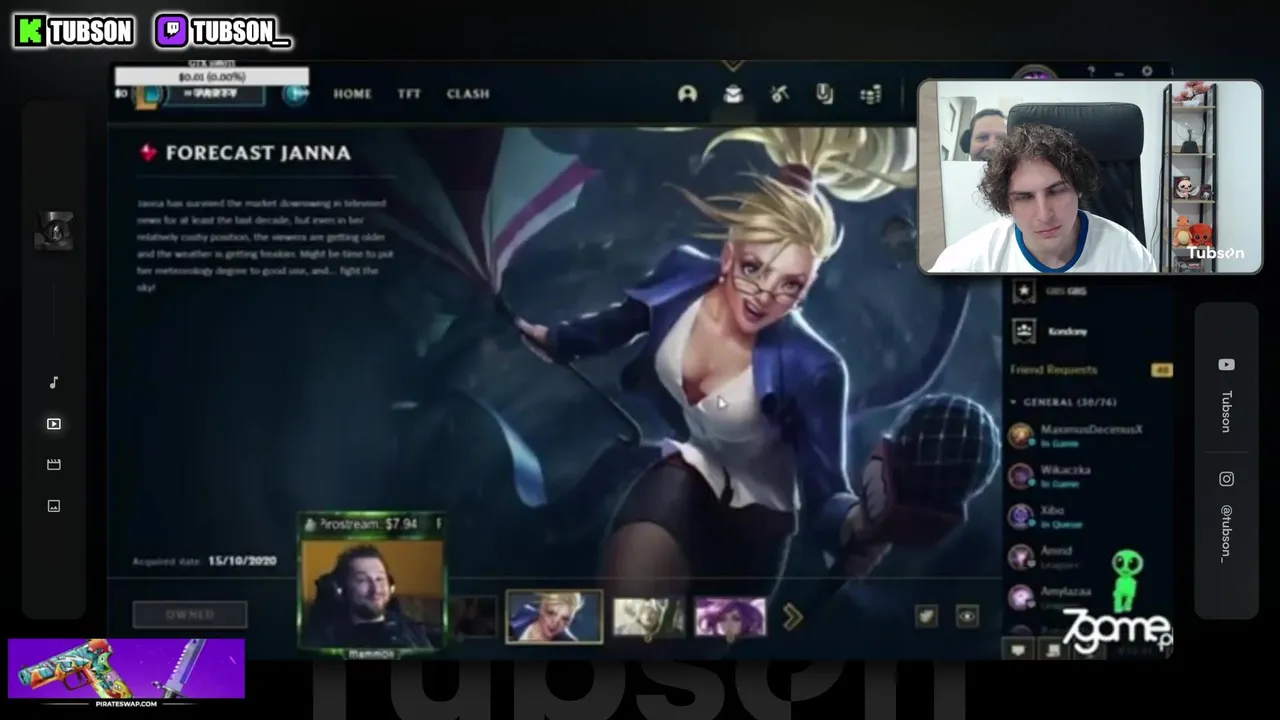Select the light skin thumbnail after Forecast Janna
Image resolution: width=1280 pixels, height=720 pixels.
[648, 617]
